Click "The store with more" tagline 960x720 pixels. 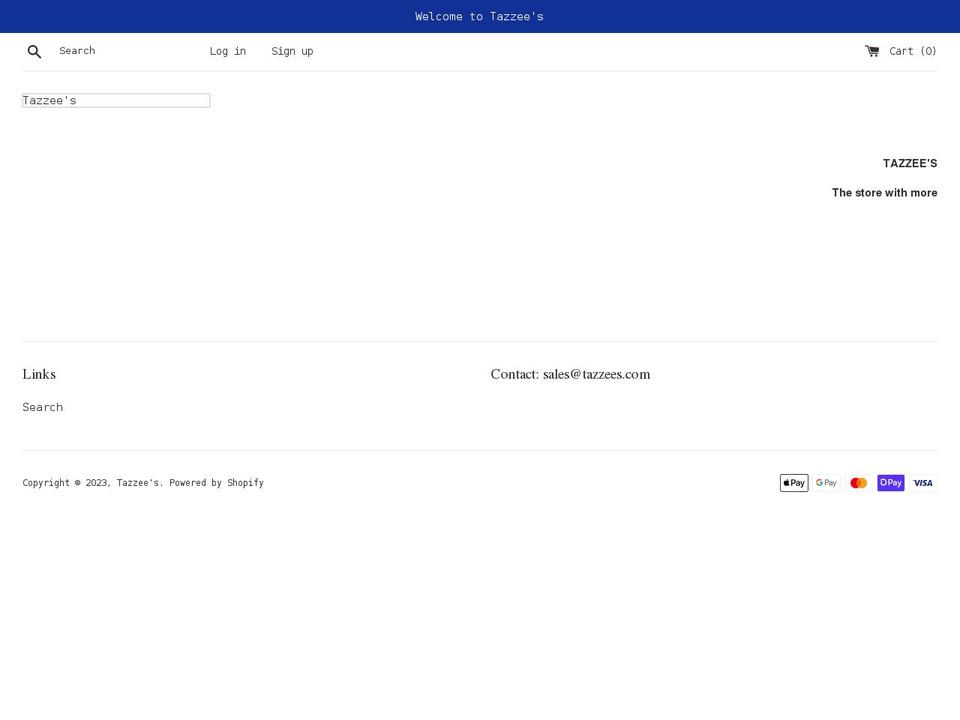coord(884,192)
